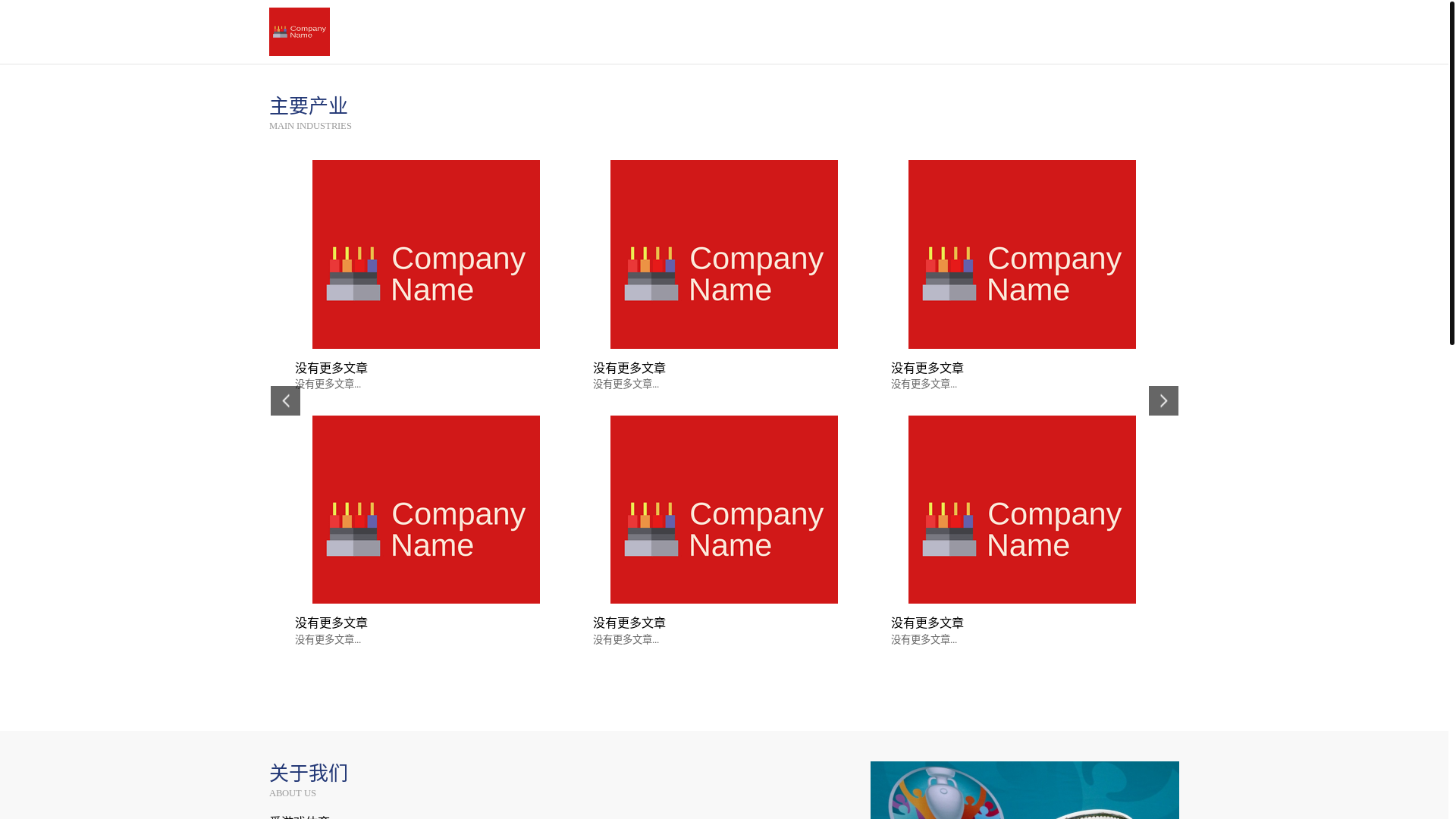This screenshot has width=1456, height=819.
Task: Click bottom-middle card excerpt 没有更多文章...
Action: 626,640
